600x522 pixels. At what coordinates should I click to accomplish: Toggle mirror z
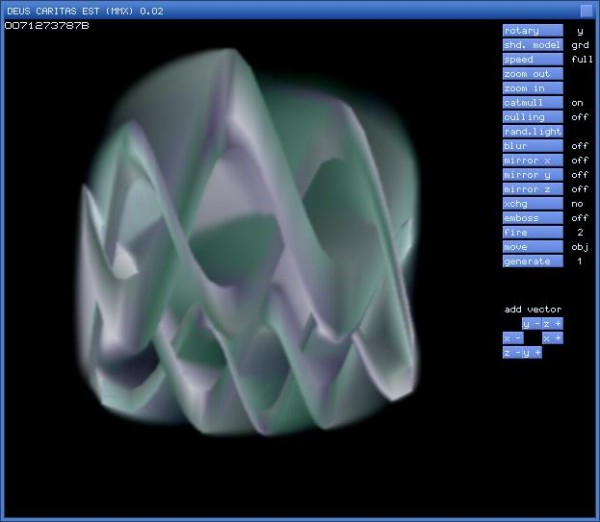[532, 189]
